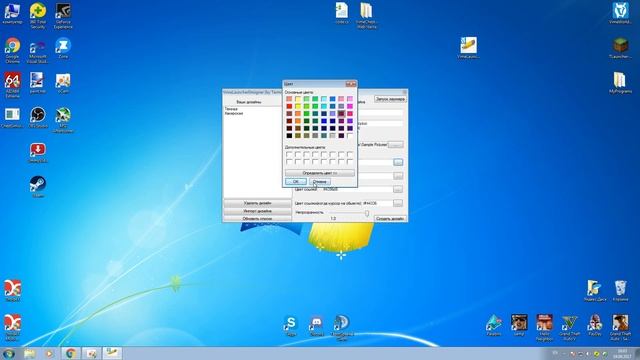The width and height of the screenshot is (640, 360).
Task: Open the GeForce Experience shortcut
Action: point(63,16)
